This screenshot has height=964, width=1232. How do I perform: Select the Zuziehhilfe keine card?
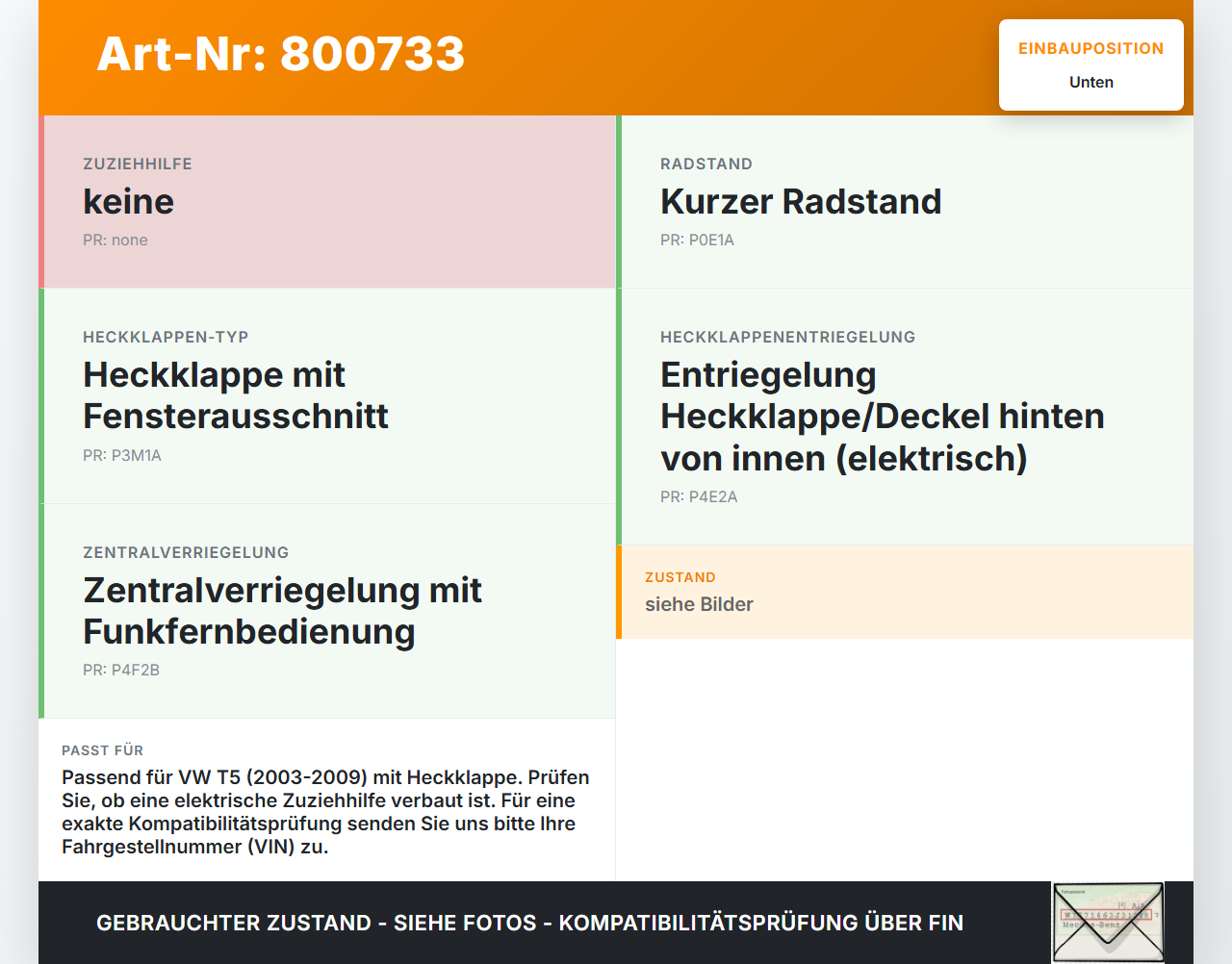(x=327, y=202)
